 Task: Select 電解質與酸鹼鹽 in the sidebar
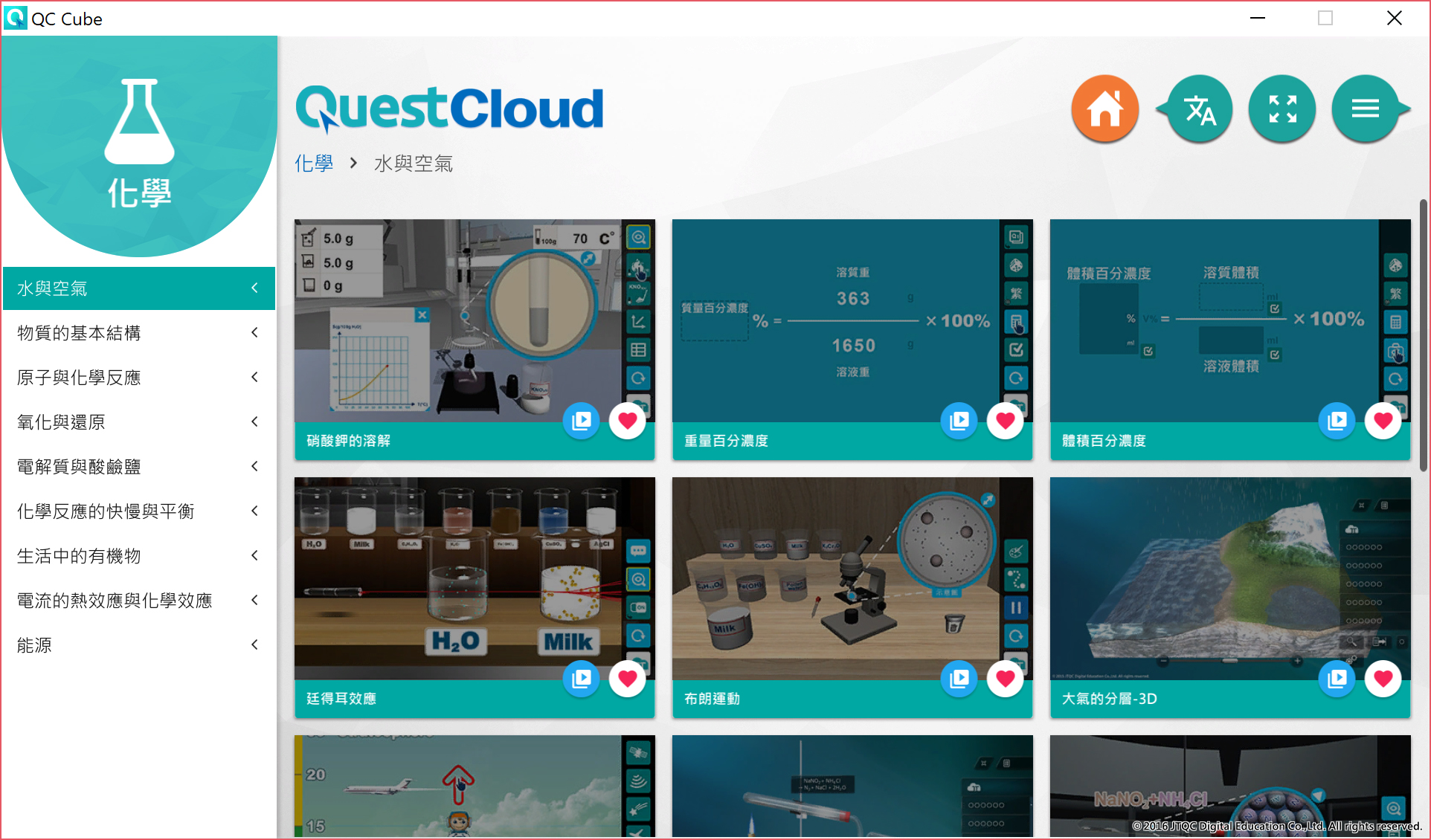139,467
